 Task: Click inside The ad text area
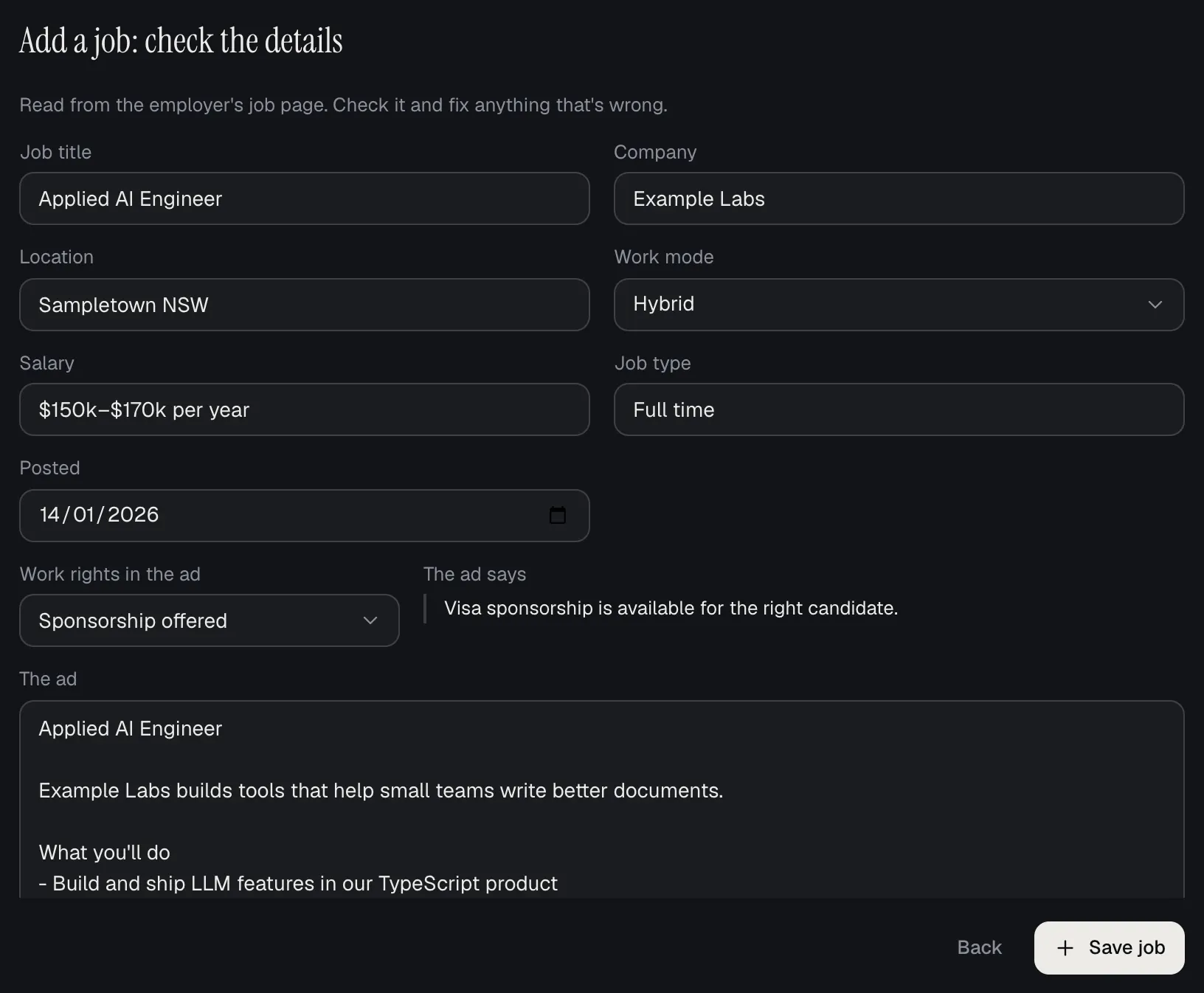(x=602, y=800)
